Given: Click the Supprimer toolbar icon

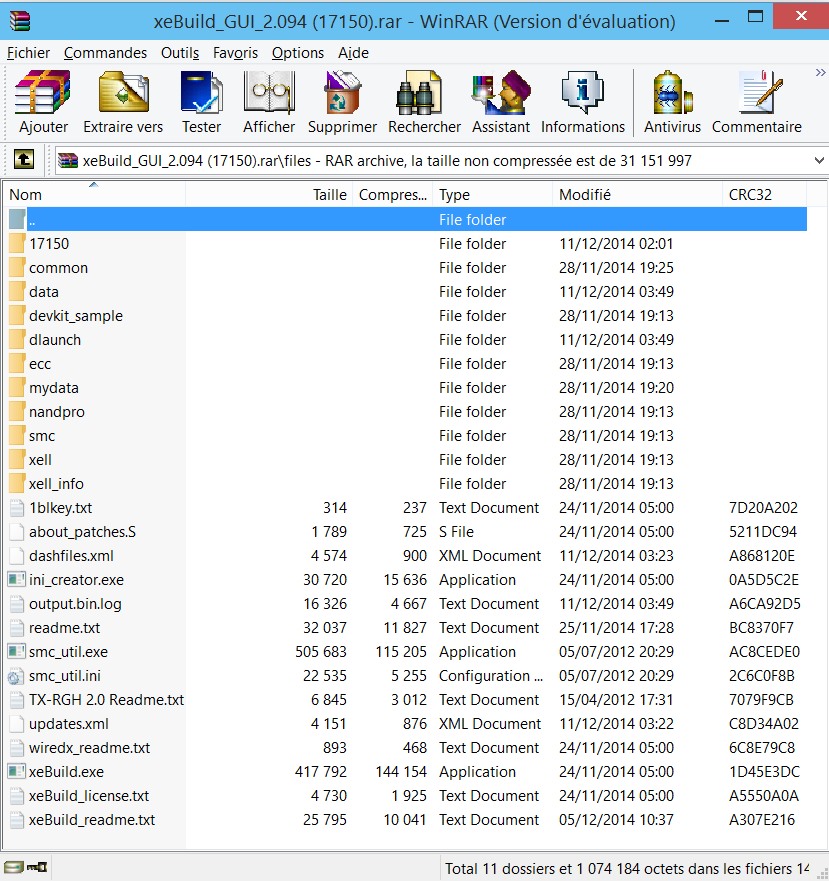Looking at the screenshot, I should click(342, 93).
